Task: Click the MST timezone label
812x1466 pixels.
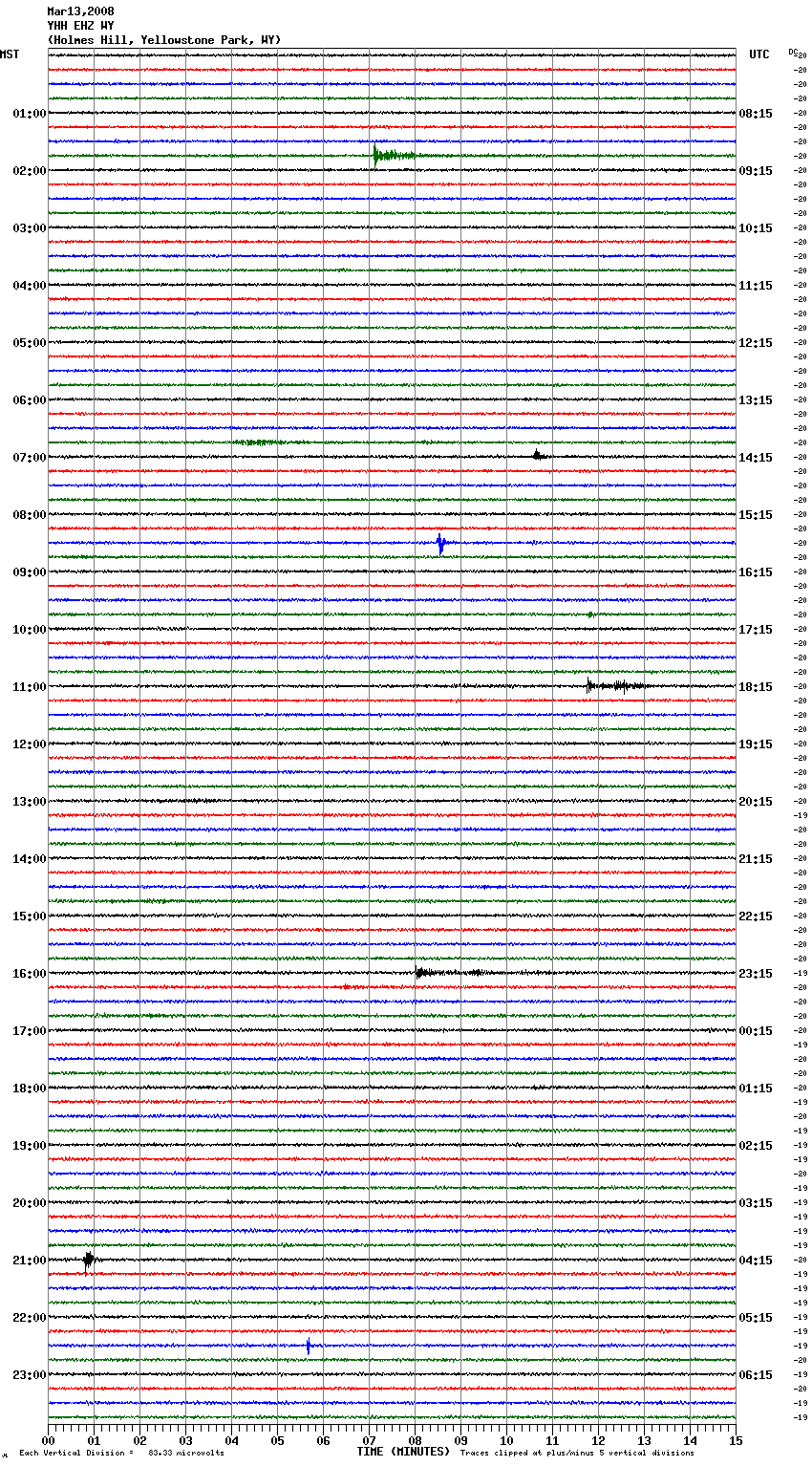Action: (x=10, y=54)
